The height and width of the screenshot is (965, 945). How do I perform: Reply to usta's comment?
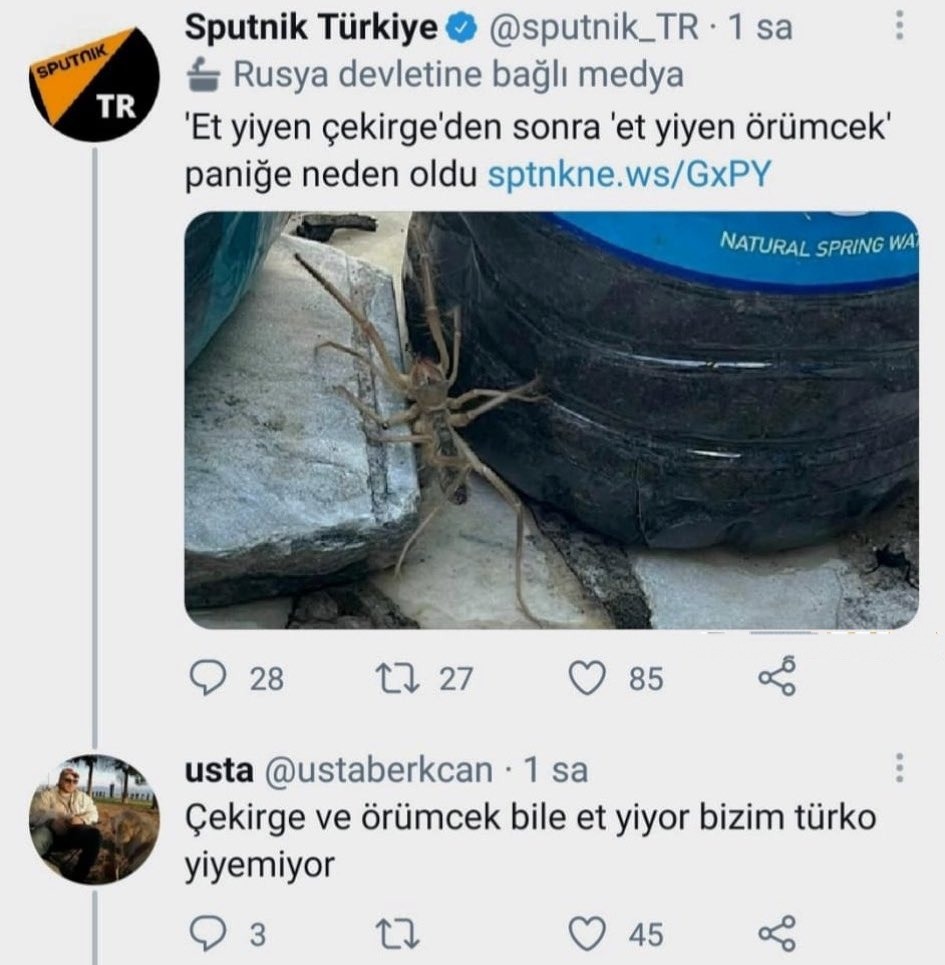tap(208, 933)
